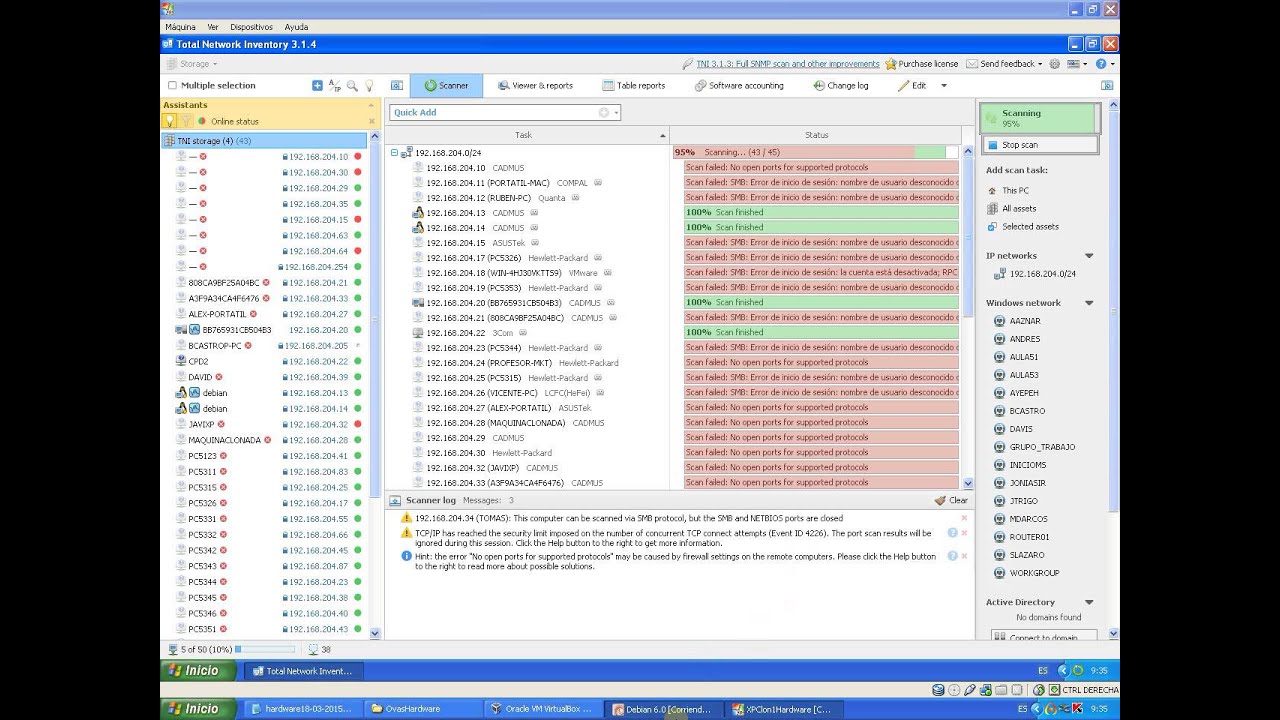This screenshot has width=1280, height=720.
Task: Click the light bulb assistants icon in the toolbar
Action: coord(369,86)
